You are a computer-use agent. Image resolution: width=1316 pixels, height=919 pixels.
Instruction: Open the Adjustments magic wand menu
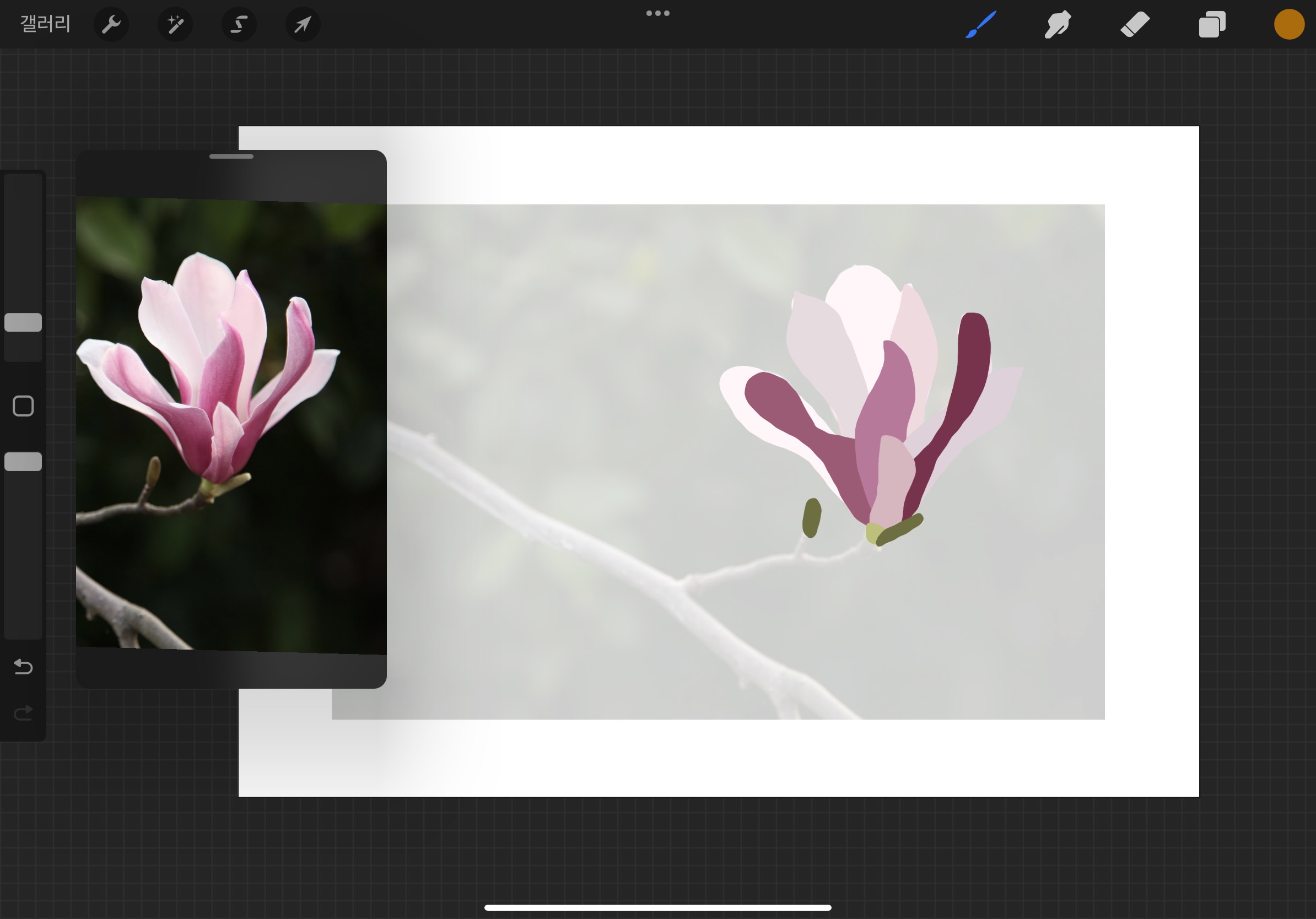coord(175,25)
